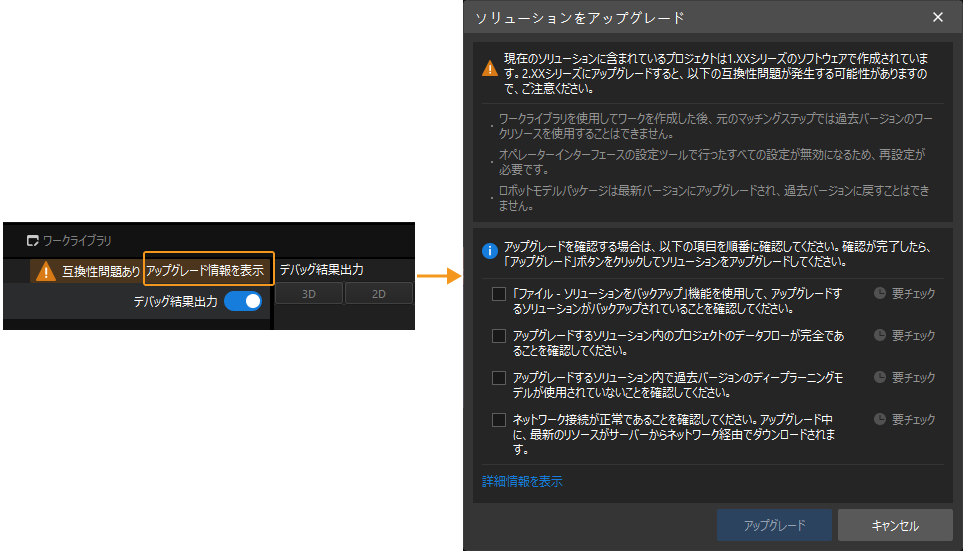Click 要チェック clock icon beside the deep learning item
The image size is (963, 551).
coord(879,377)
